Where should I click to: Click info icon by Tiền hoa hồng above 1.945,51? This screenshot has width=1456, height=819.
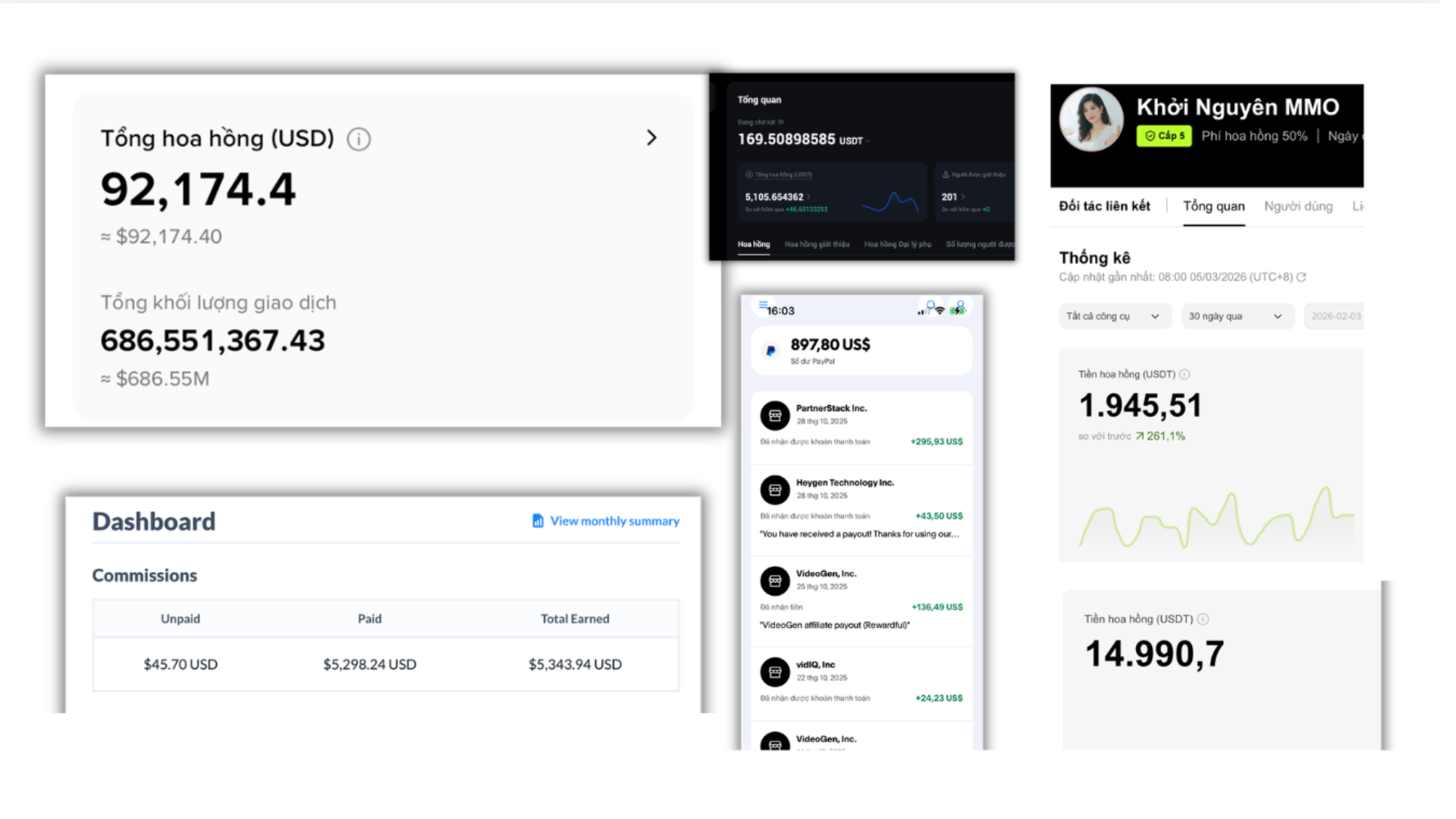point(1185,375)
